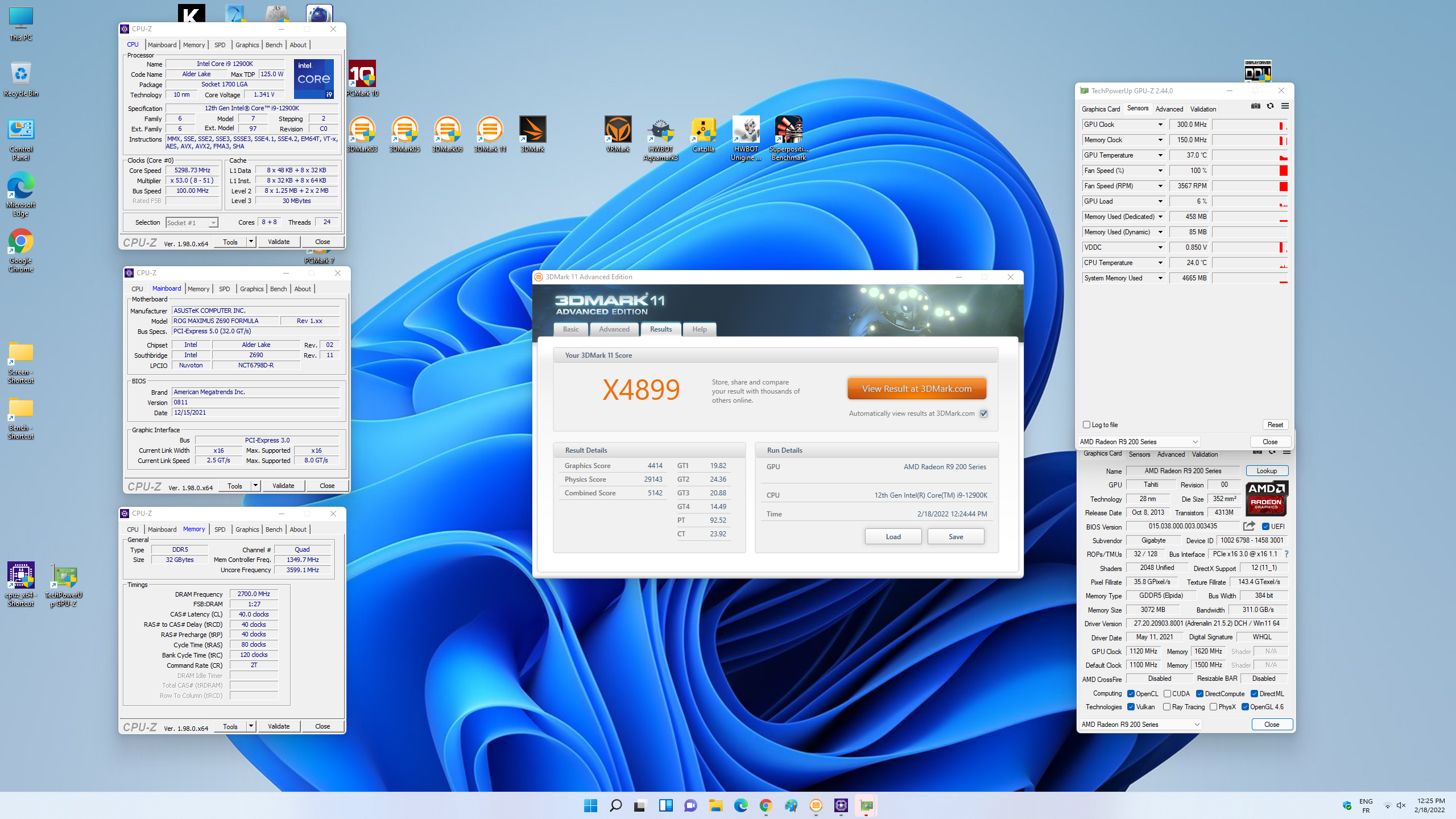Toggle the UEFI checkbox in GPU-Z
This screenshot has height=819, width=1456.
(x=1265, y=527)
